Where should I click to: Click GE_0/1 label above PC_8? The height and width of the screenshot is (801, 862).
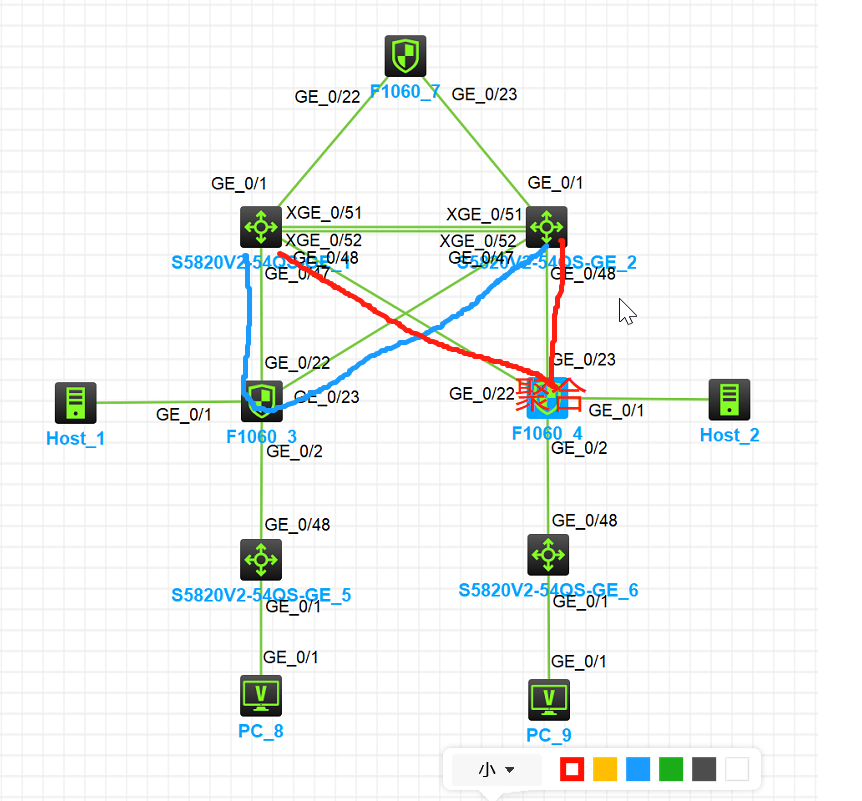290,657
